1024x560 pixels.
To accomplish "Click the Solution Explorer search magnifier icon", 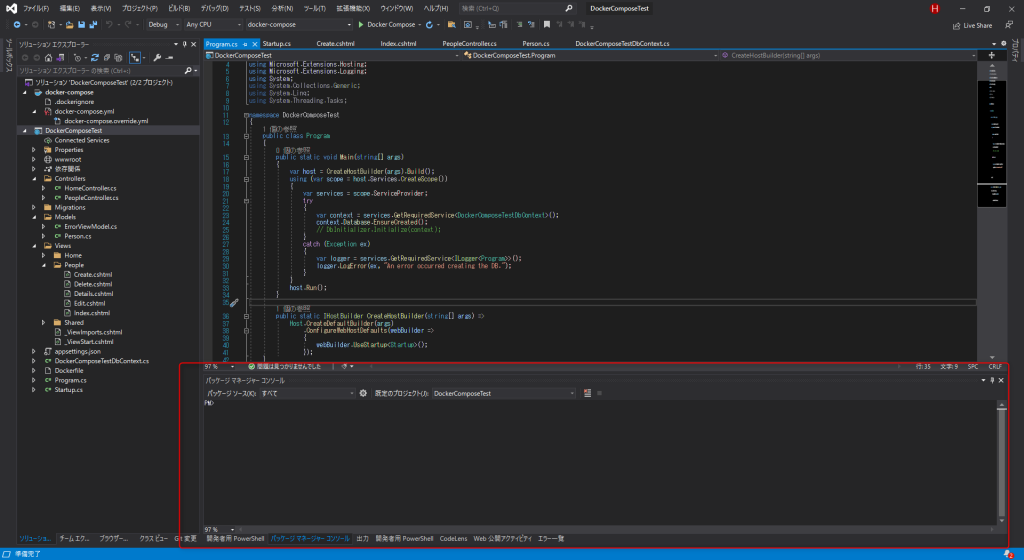I will pyautogui.click(x=188, y=70).
